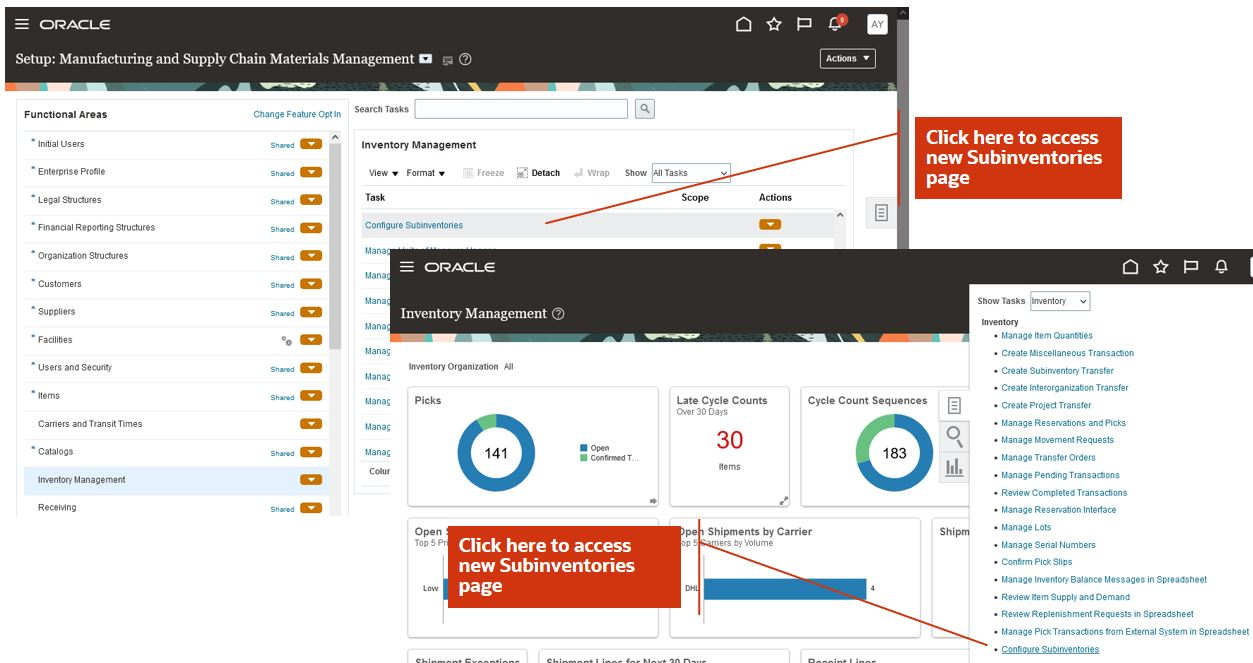Click the Change Feature Opt In link
Image resolution: width=1253 pixels, height=663 pixels.
point(298,114)
